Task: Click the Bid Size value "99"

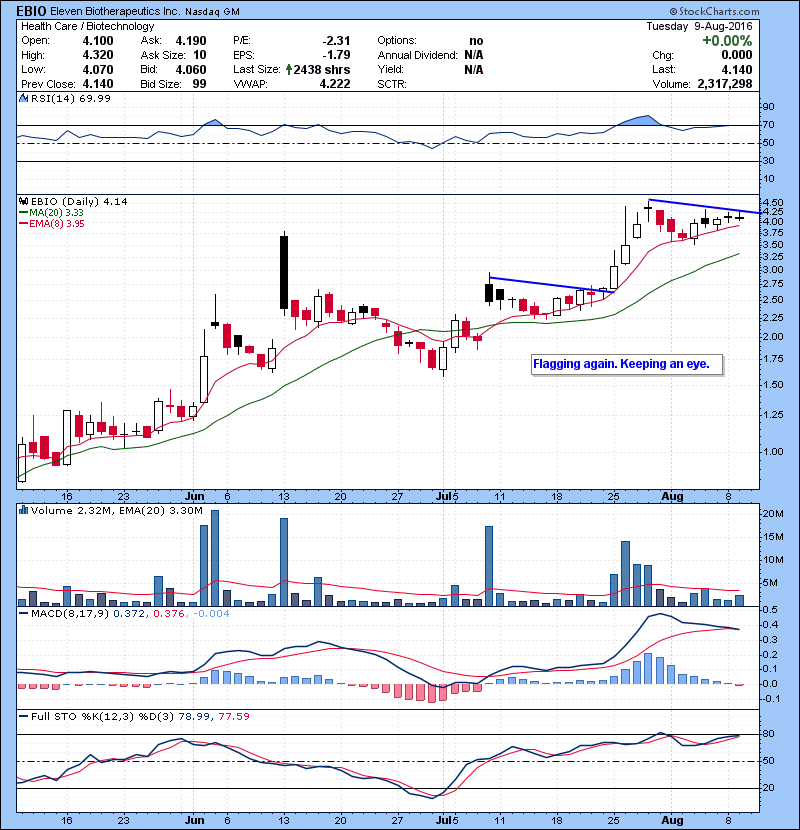Action: point(200,84)
